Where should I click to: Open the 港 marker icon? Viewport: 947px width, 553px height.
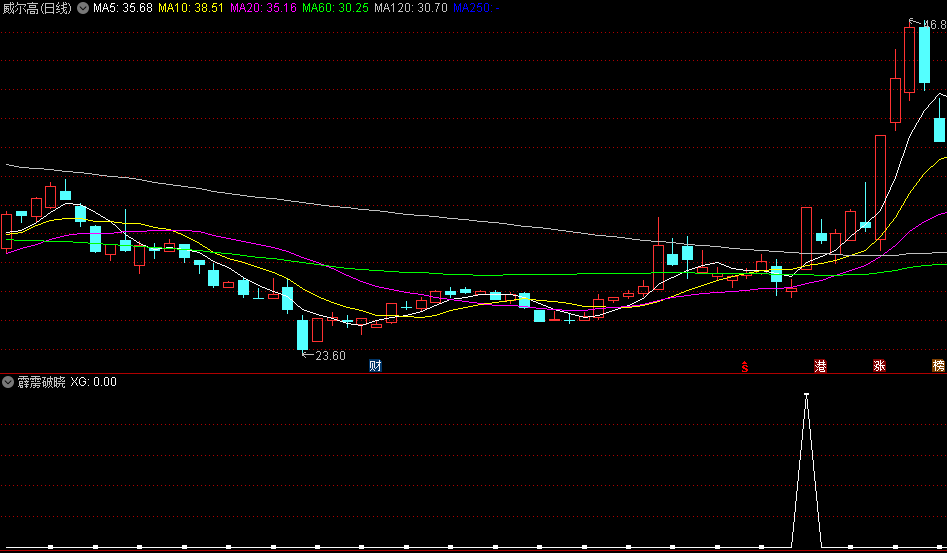[820, 365]
